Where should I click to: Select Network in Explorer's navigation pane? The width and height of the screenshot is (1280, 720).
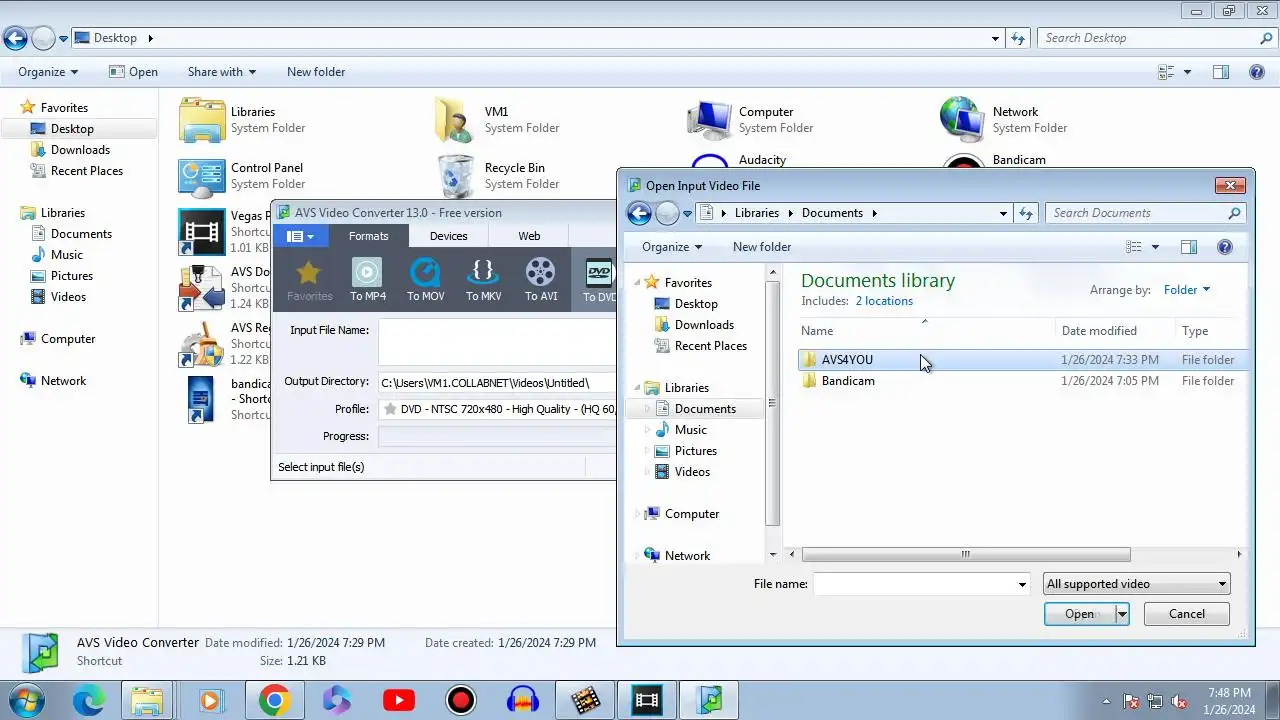click(63, 381)
